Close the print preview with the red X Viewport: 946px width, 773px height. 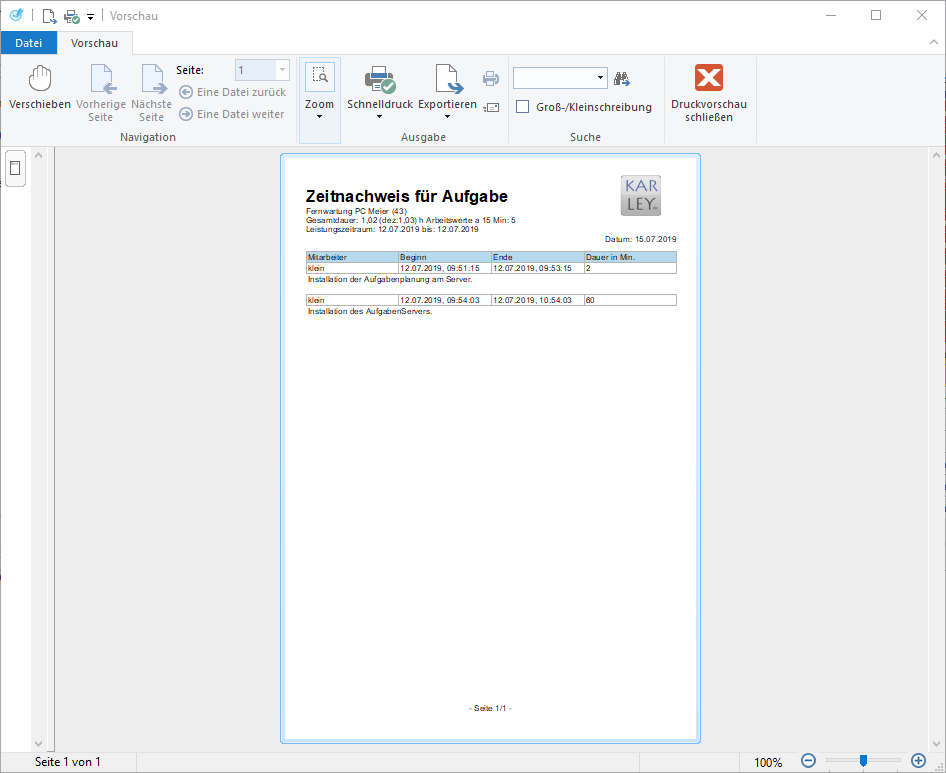(708, 78)
